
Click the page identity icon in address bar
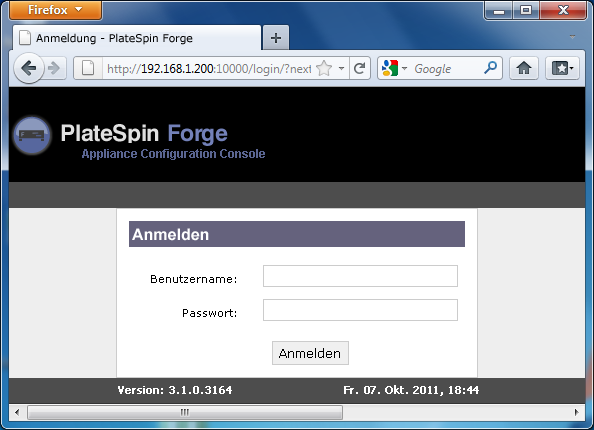[88, 68]
